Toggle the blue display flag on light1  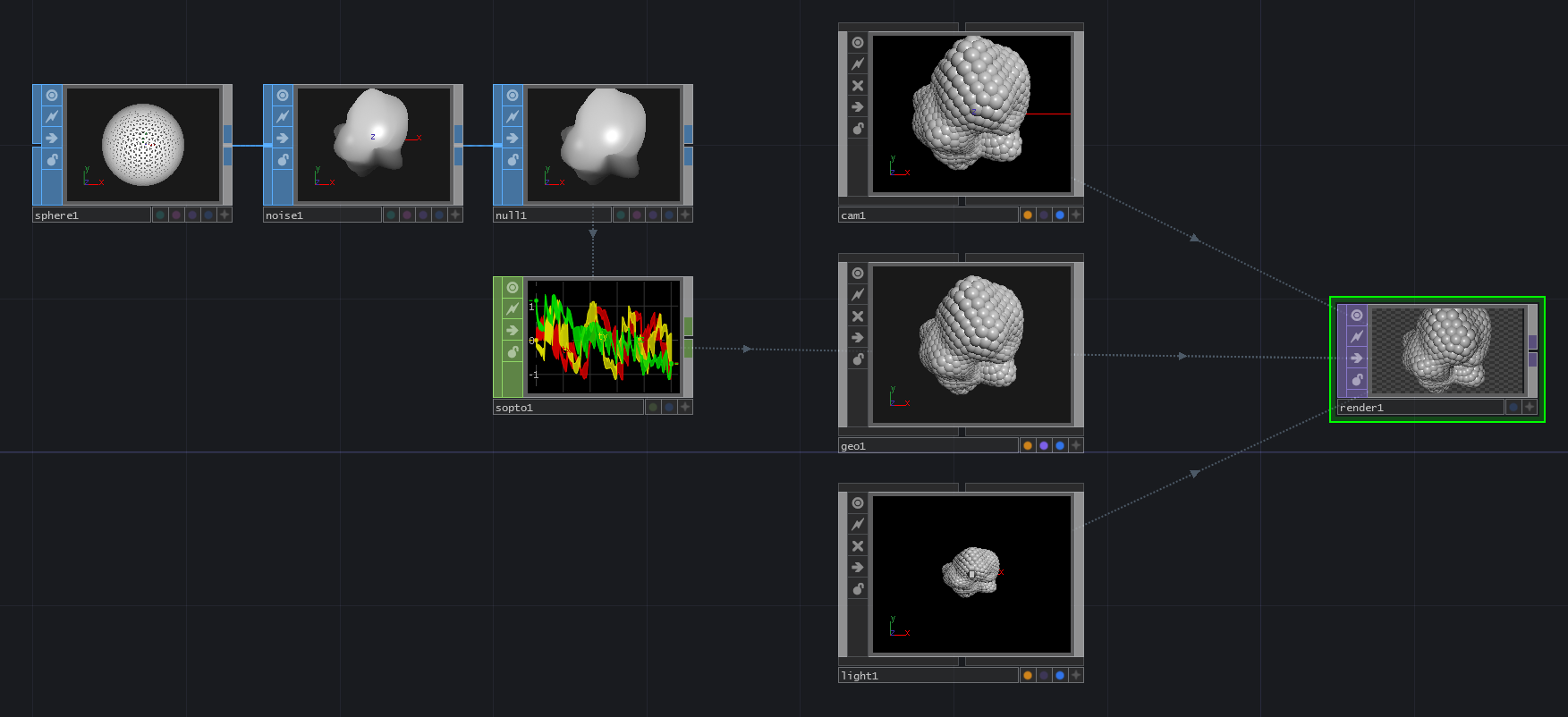1060,676
